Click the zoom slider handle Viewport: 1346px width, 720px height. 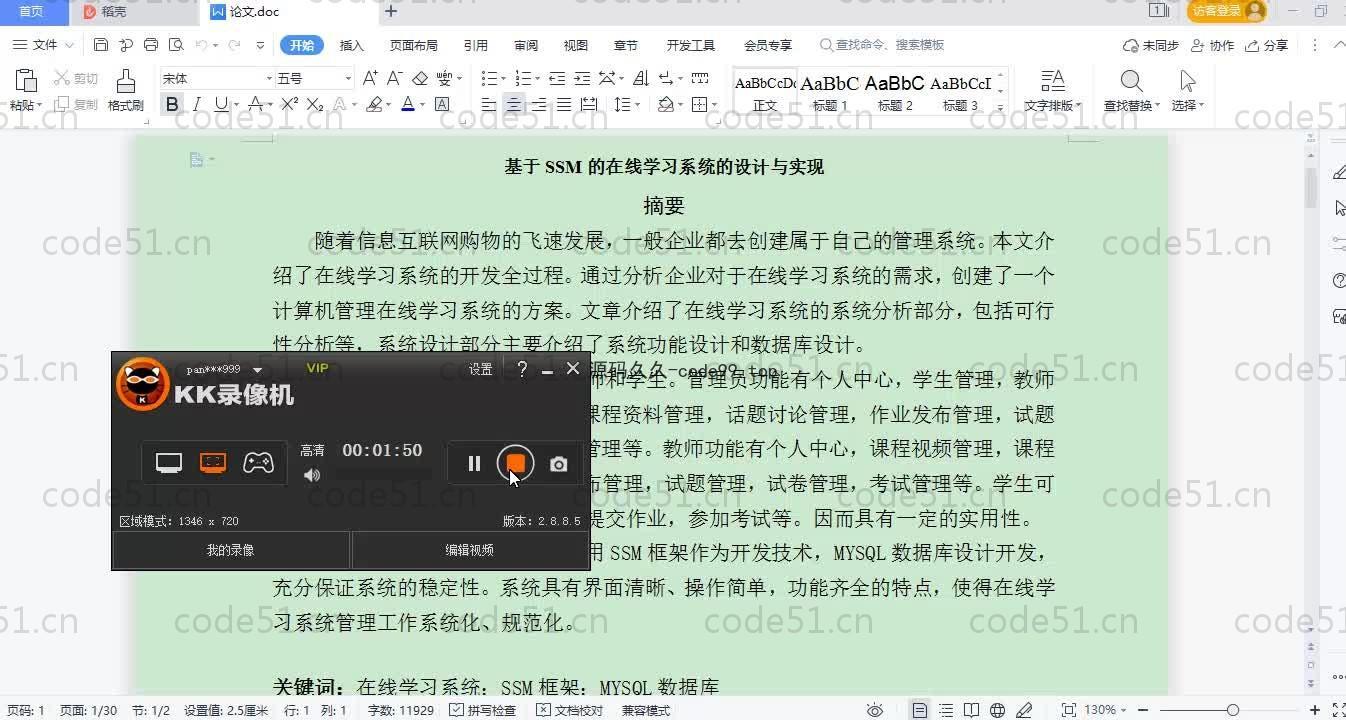[1233, 710]
